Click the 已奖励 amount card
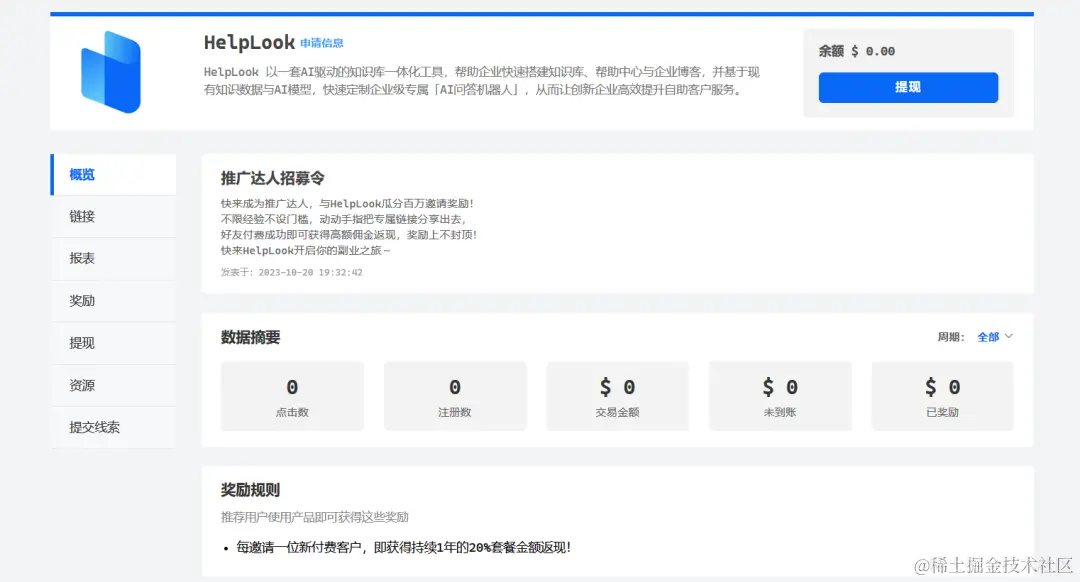The height and width of the screenshot is (582, 1080). (x=942, y=395)
